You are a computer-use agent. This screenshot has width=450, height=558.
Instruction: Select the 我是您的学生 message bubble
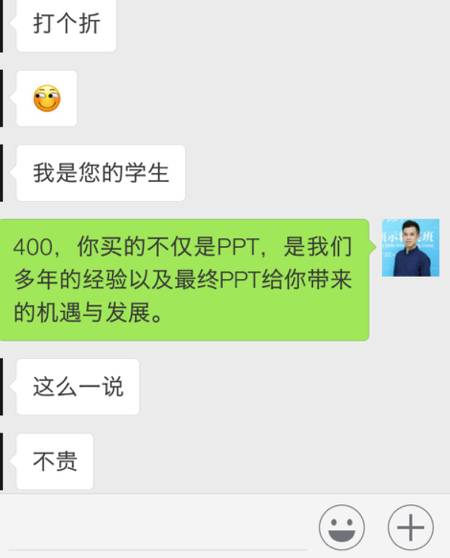101,173
